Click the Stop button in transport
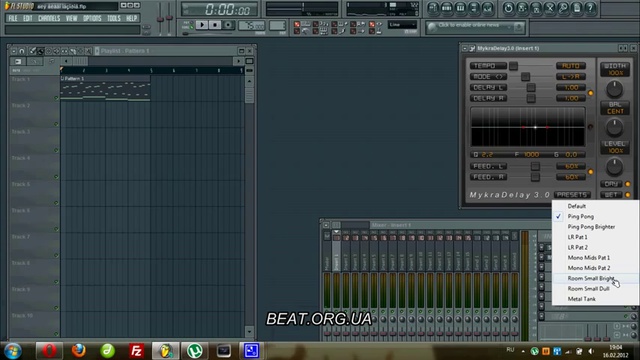Viewport: 640px width, 360px height. [215, 25]
